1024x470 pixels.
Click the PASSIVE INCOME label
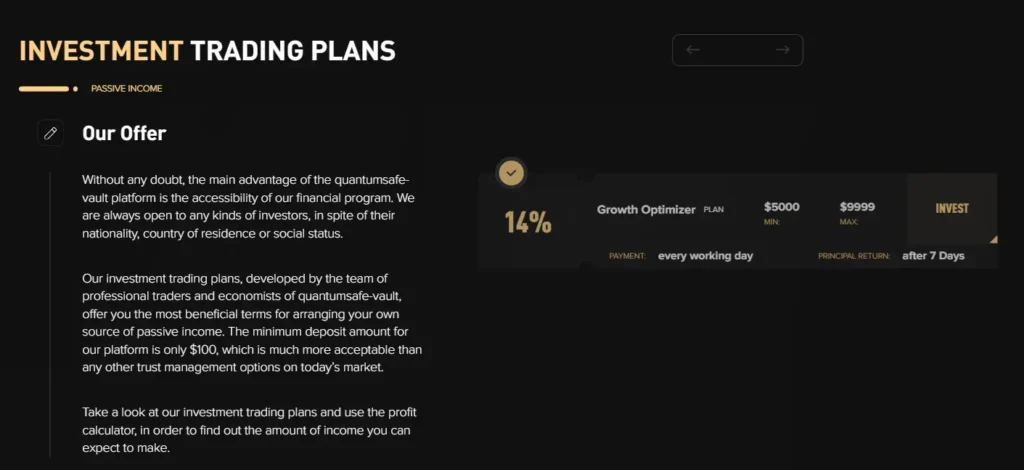click(126, 89)
